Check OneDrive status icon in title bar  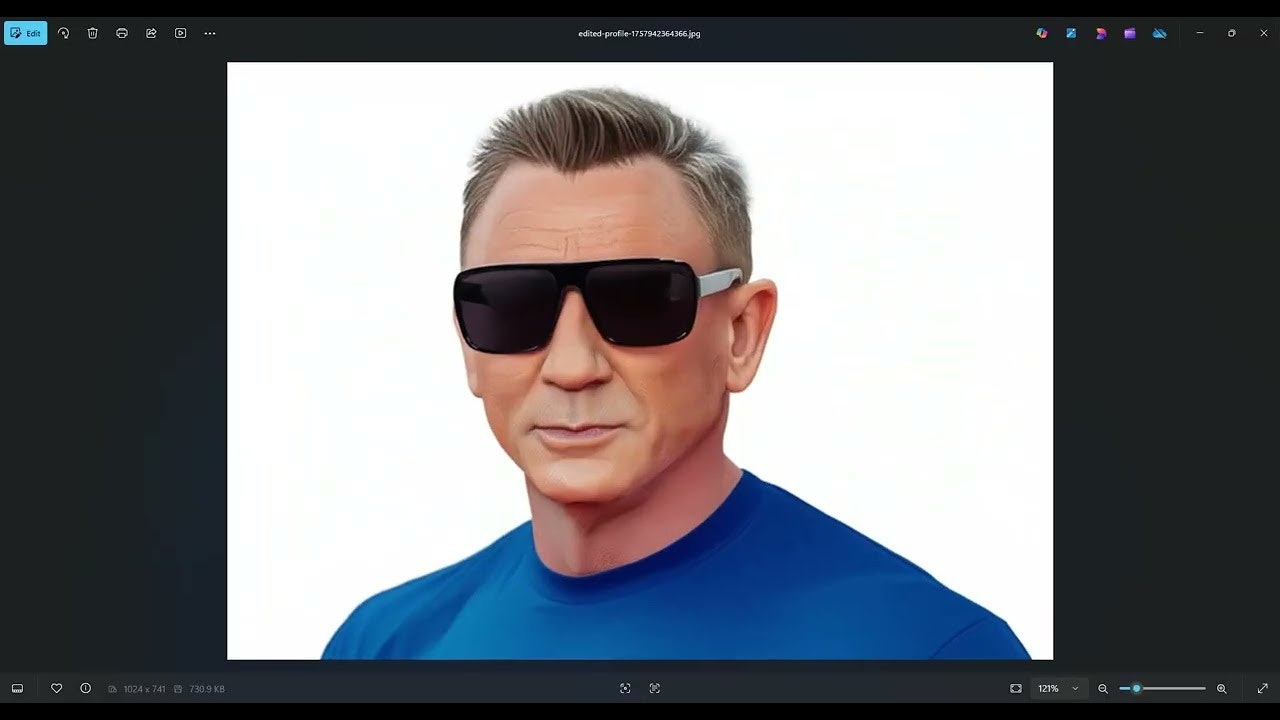tap(1159, 33)
